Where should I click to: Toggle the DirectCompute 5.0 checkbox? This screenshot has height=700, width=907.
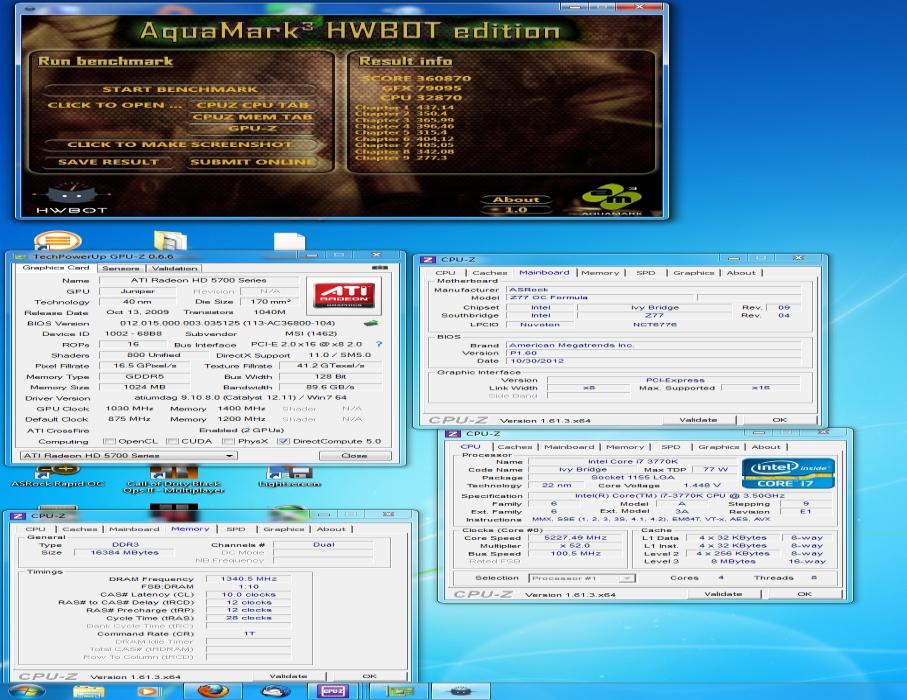(x=283, y=441)
